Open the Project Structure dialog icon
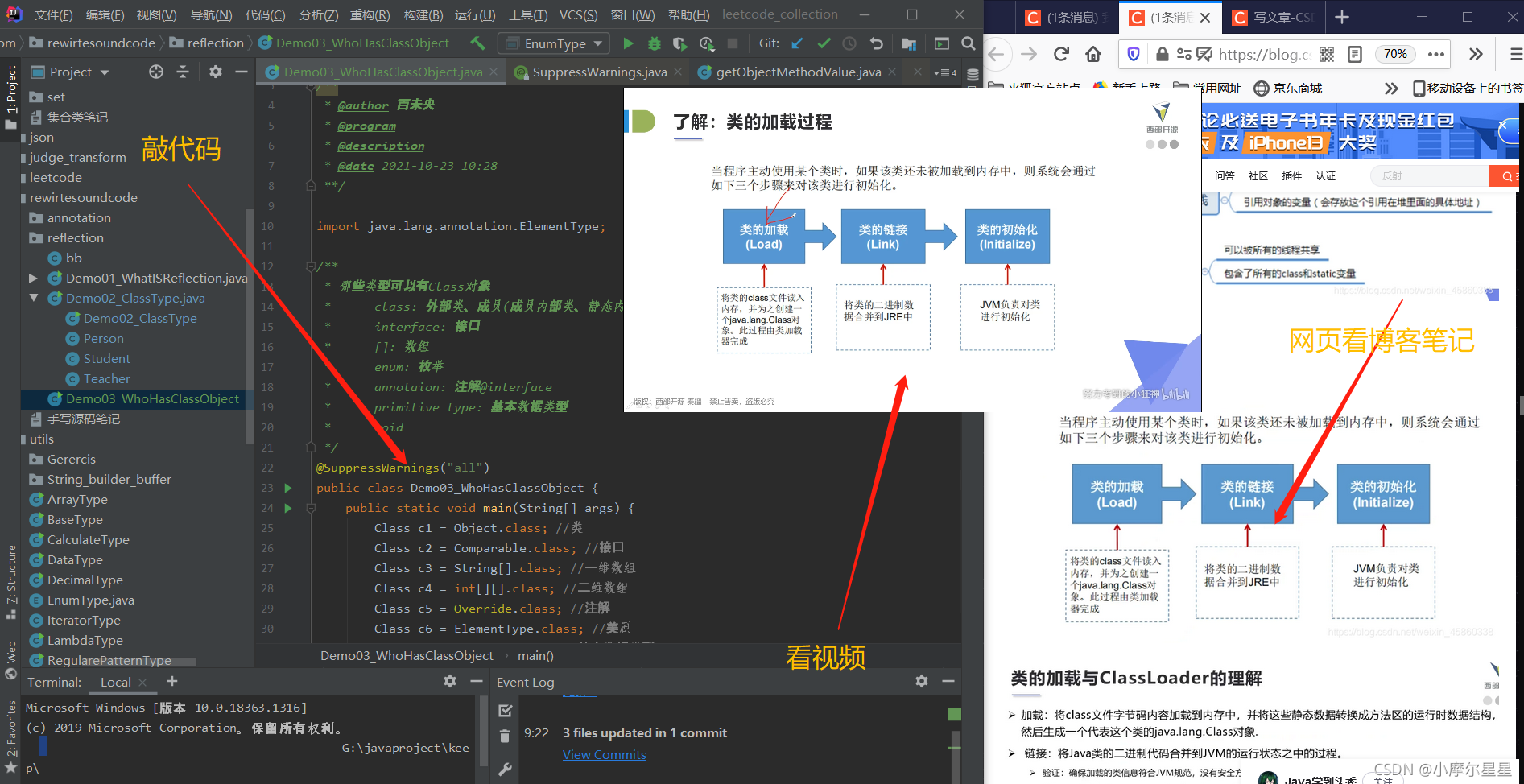 tap(909, 43)
